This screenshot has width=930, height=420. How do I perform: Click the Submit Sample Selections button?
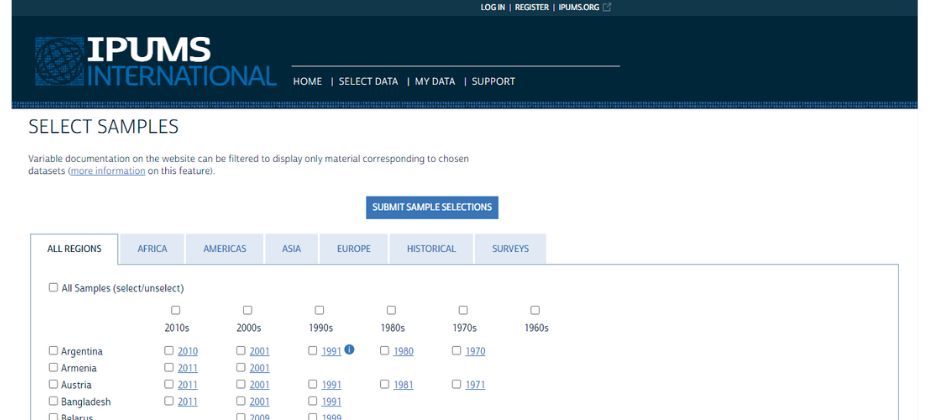tap(432, 208)
